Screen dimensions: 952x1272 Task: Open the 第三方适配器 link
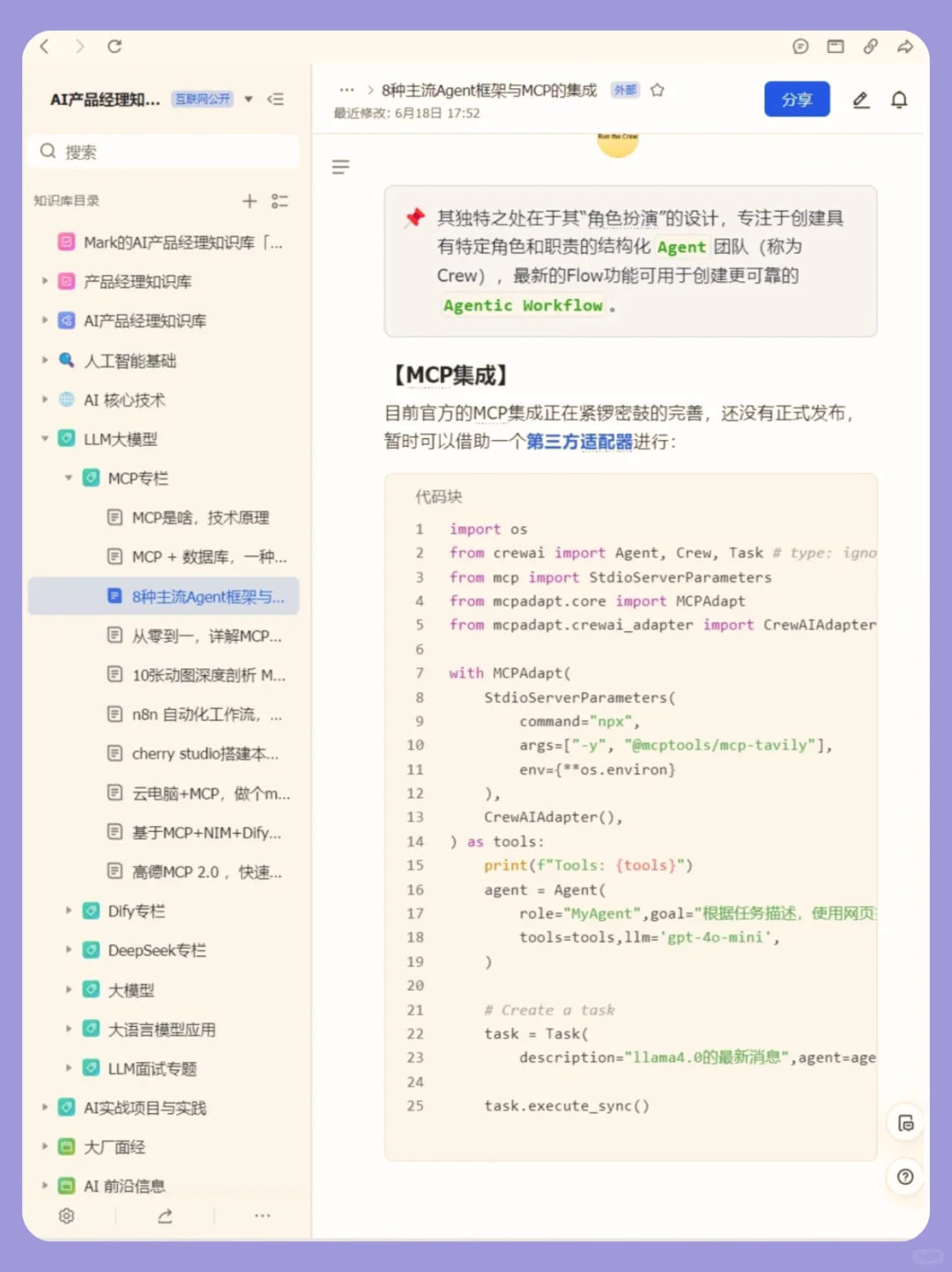point(579,441)
